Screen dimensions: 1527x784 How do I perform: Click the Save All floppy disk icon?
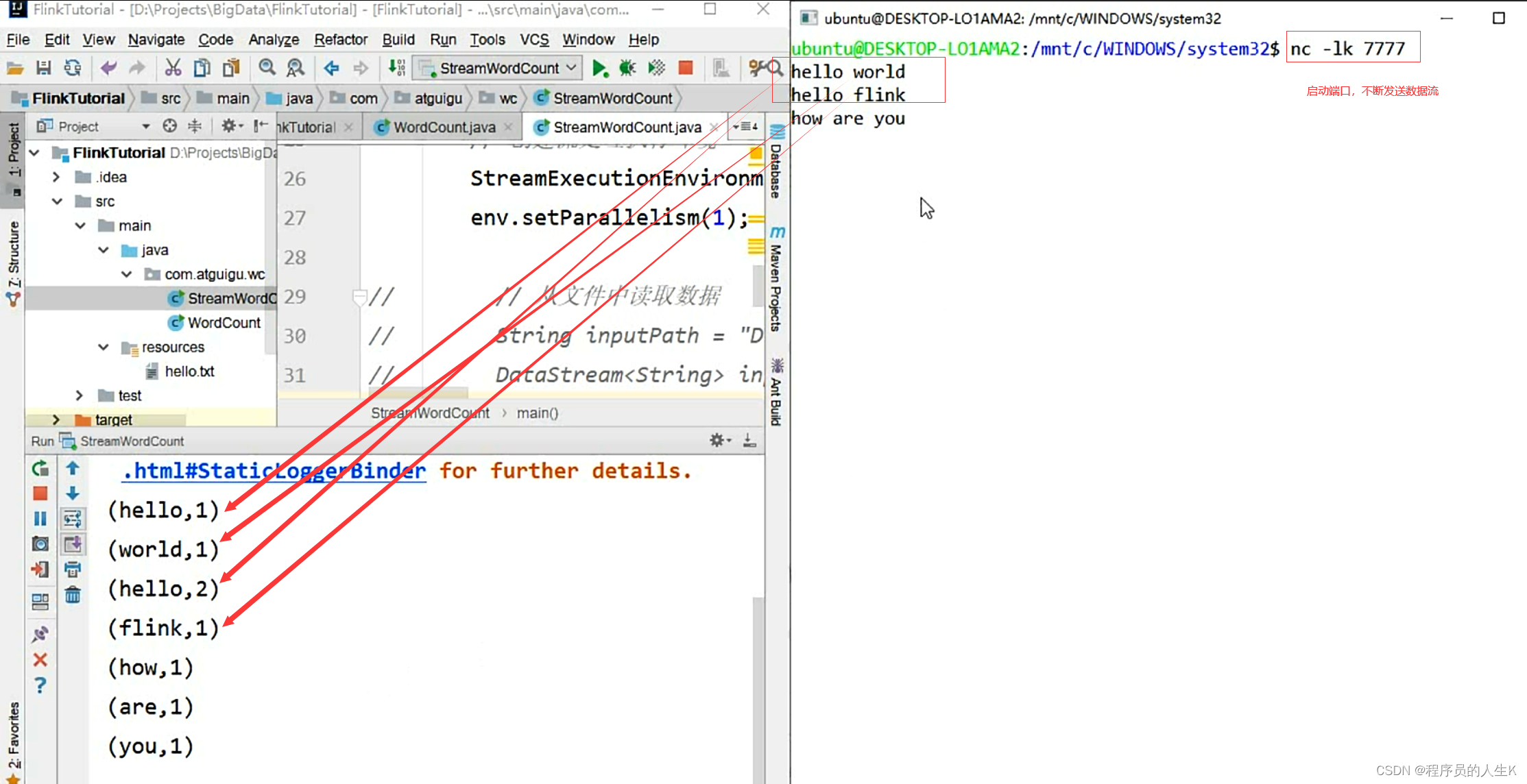(44, 68)
